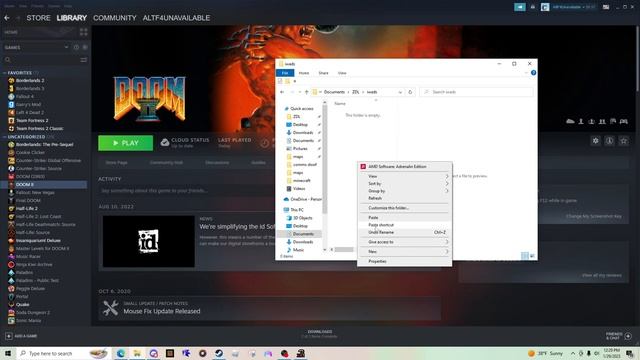Click the green PLAY button

tap(125, 143)
